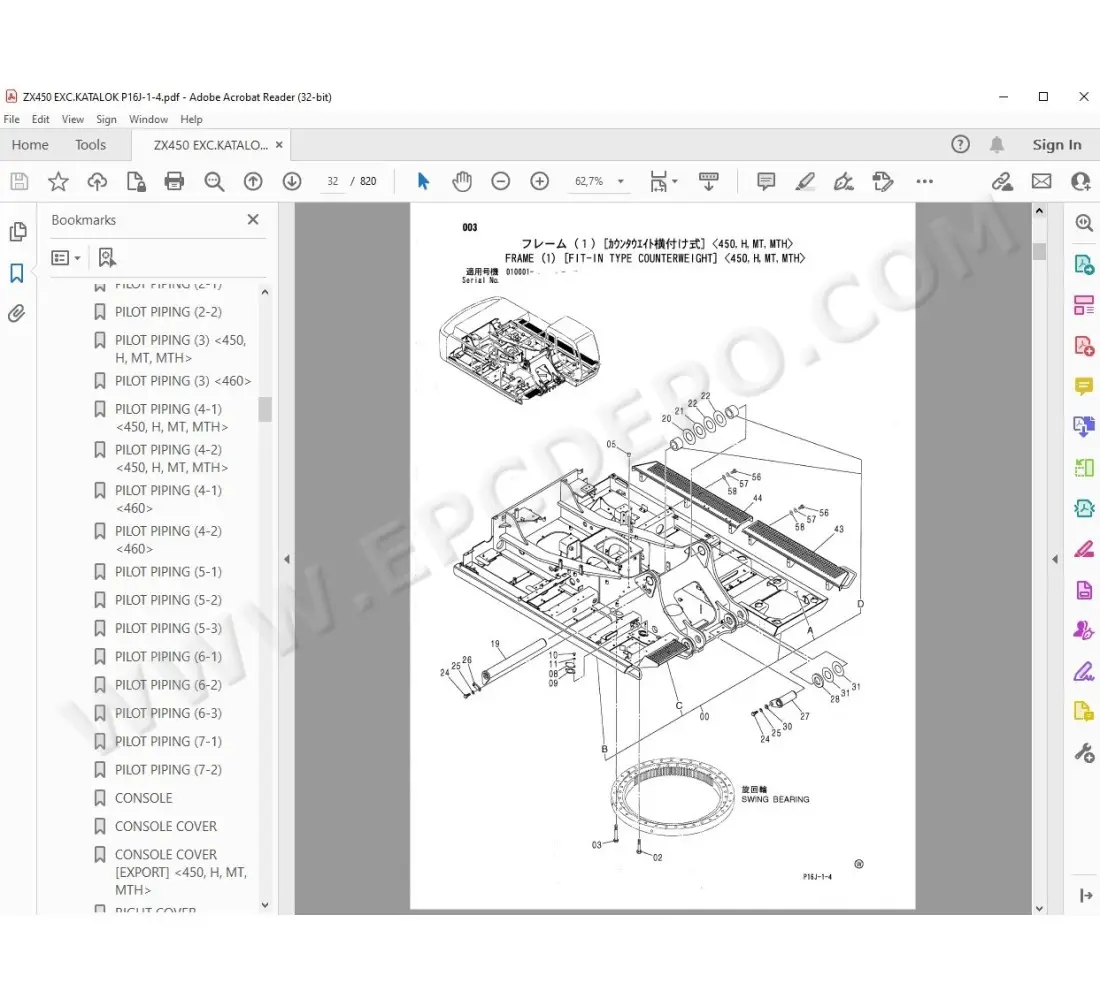The image size is (1100, 1000).
Task: Open the PILOT PIPING (2-2) bookmark
Action: point(168,312)
